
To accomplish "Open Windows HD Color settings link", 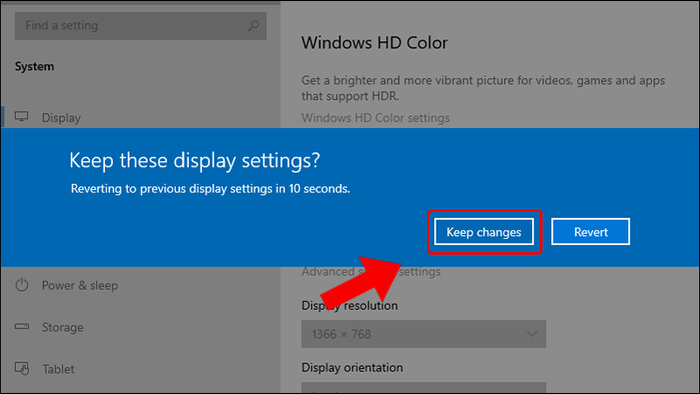I will (x=375, y=118).
